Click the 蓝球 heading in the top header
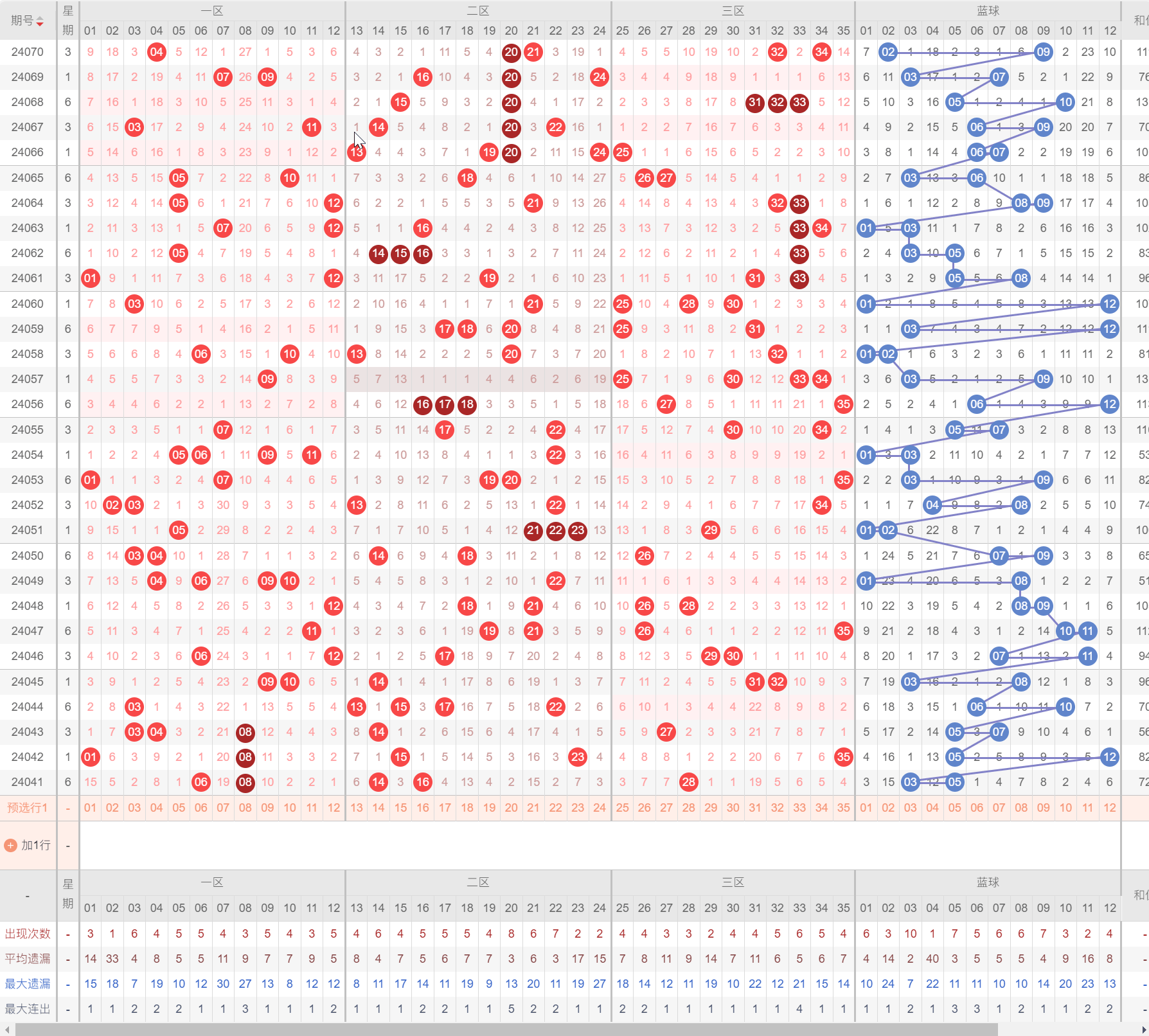 (x=988, y=10)
